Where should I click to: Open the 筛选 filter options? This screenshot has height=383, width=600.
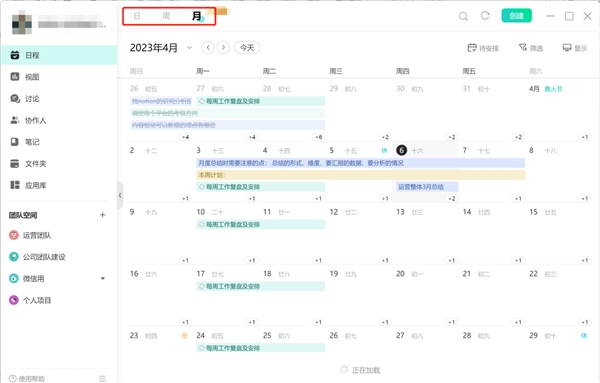point(531,48)
